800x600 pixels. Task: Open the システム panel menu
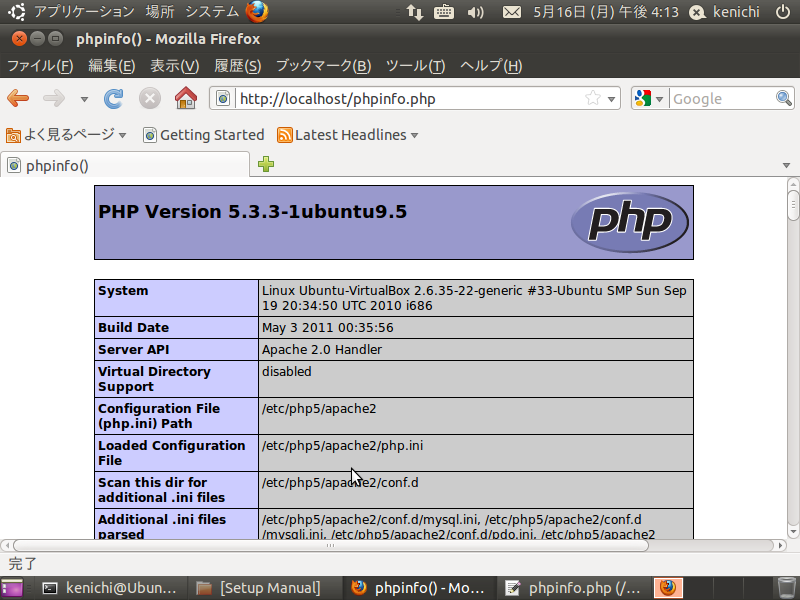pos(211,11)
